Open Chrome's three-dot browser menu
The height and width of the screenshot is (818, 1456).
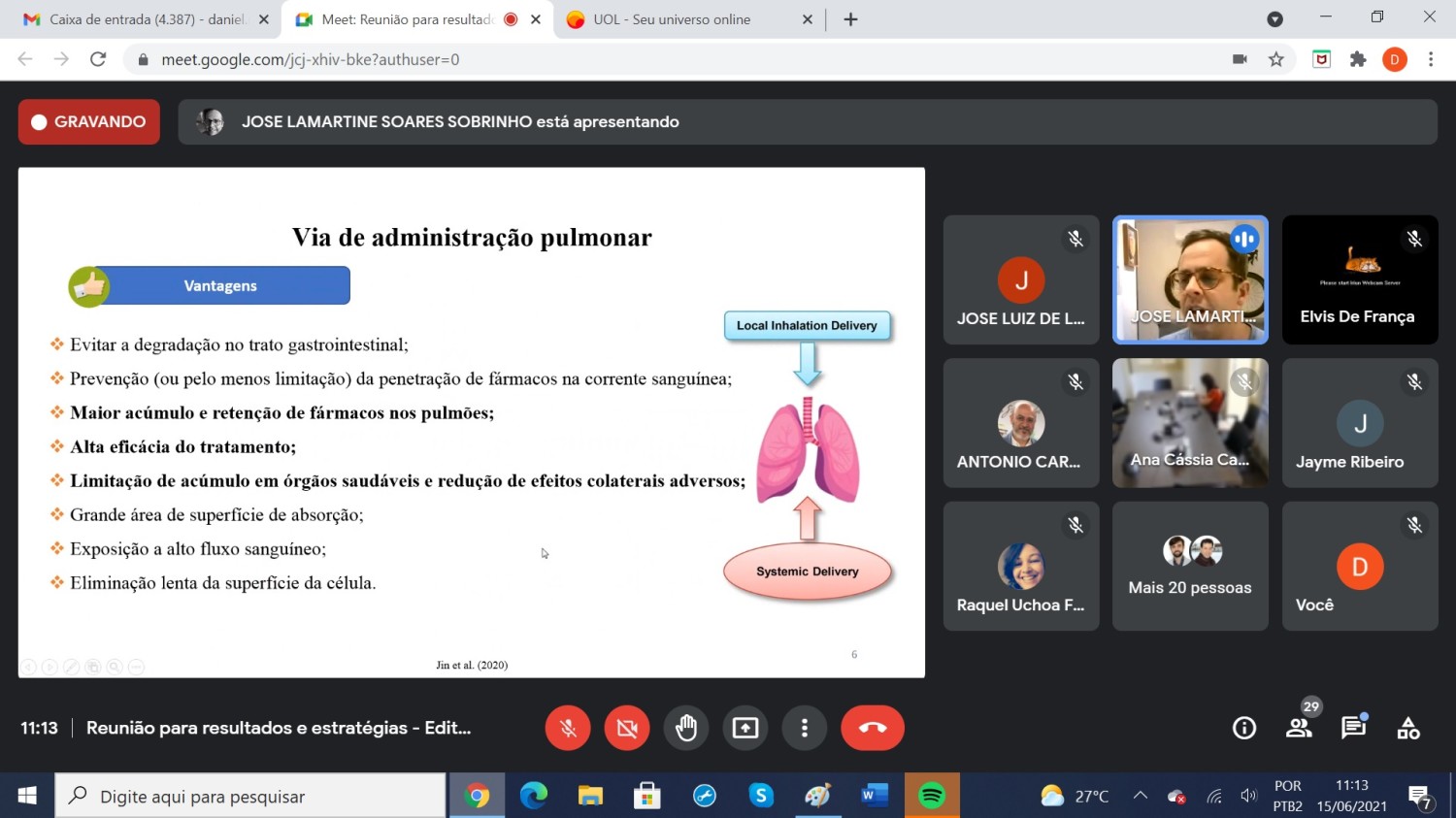(x=1431, y=59)
